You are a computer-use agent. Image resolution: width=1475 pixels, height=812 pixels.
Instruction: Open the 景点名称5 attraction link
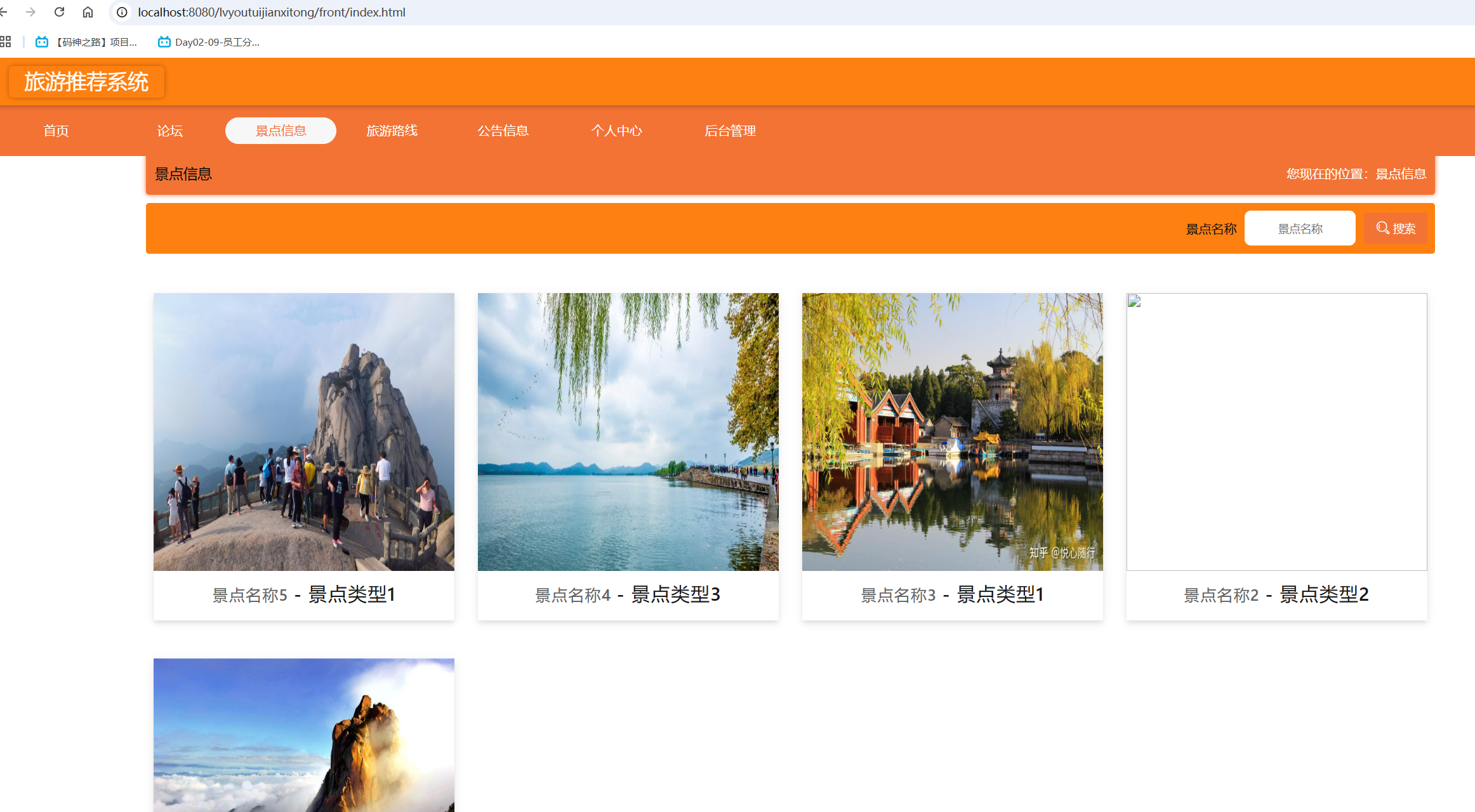tap(303, 594)
